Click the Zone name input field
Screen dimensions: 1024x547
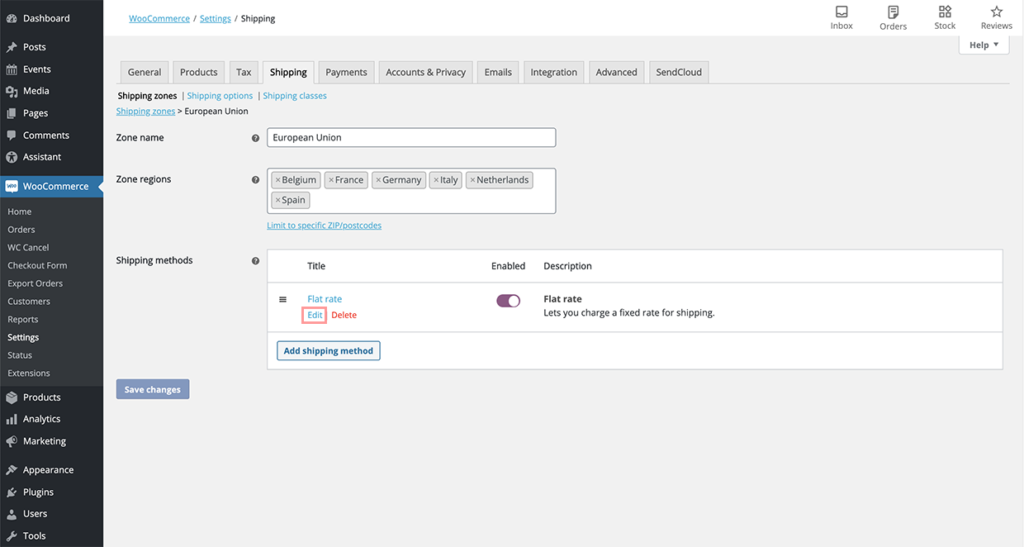[x=411, y=138]
